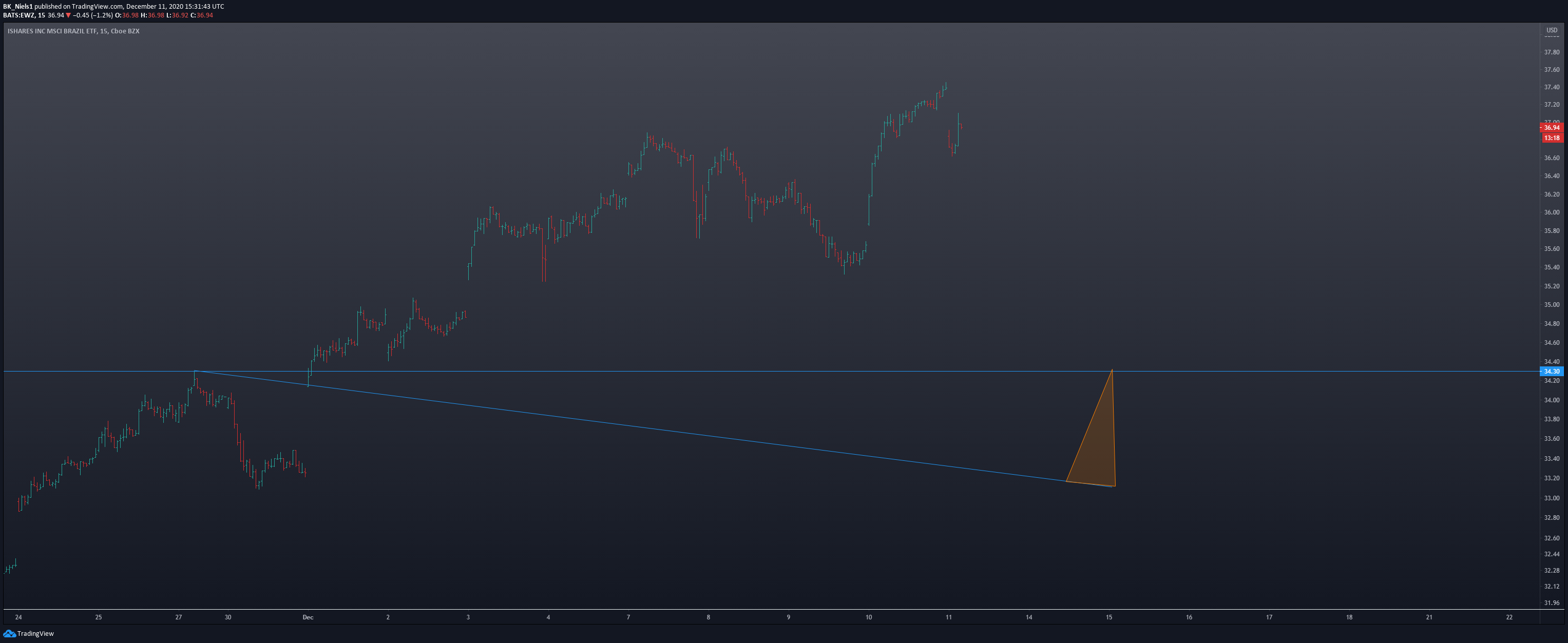Click the red 36.94 current price tag
This screenshot has width=1568, height=643.
pos(1552,128)
